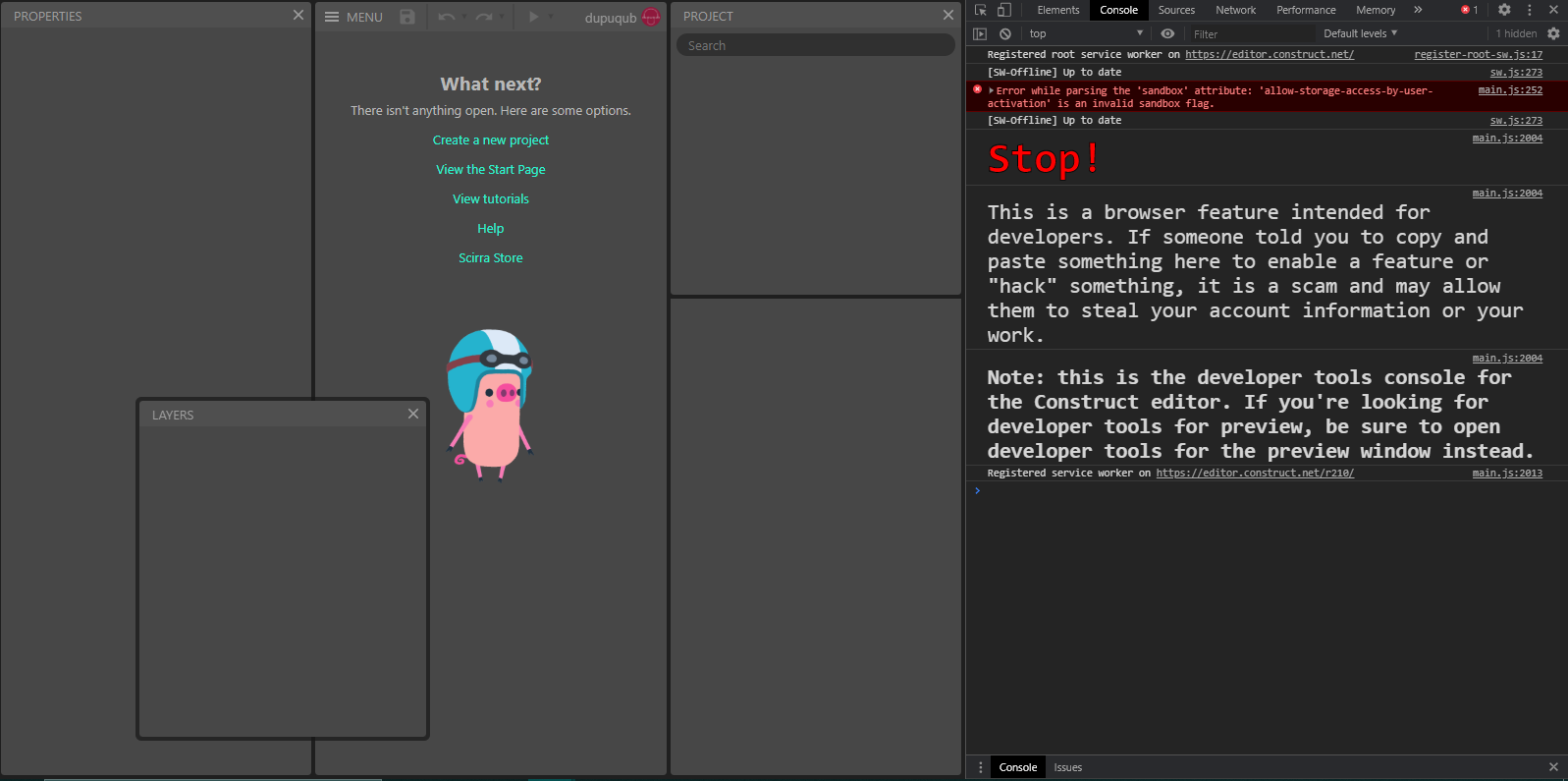1568x781 pixels.
Task: Switch to the Issues drawer tab
Action: pyautogui.click(x=1068, y=767)
